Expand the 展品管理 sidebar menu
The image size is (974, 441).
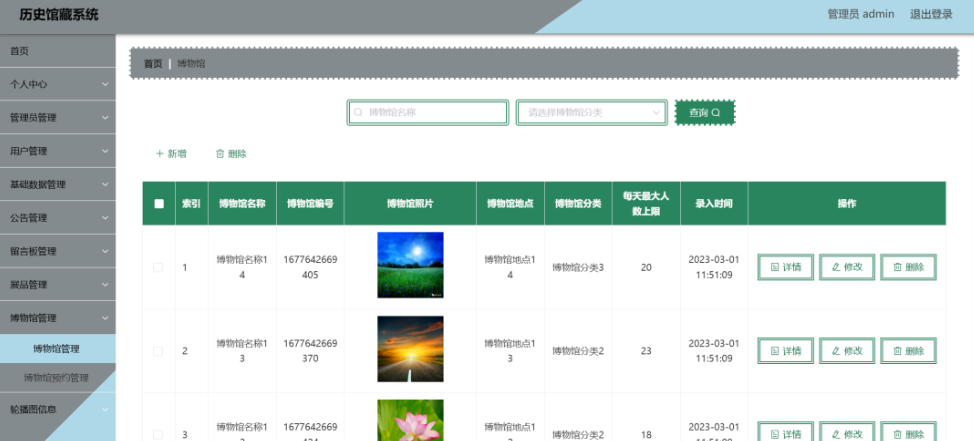[58, 284]
